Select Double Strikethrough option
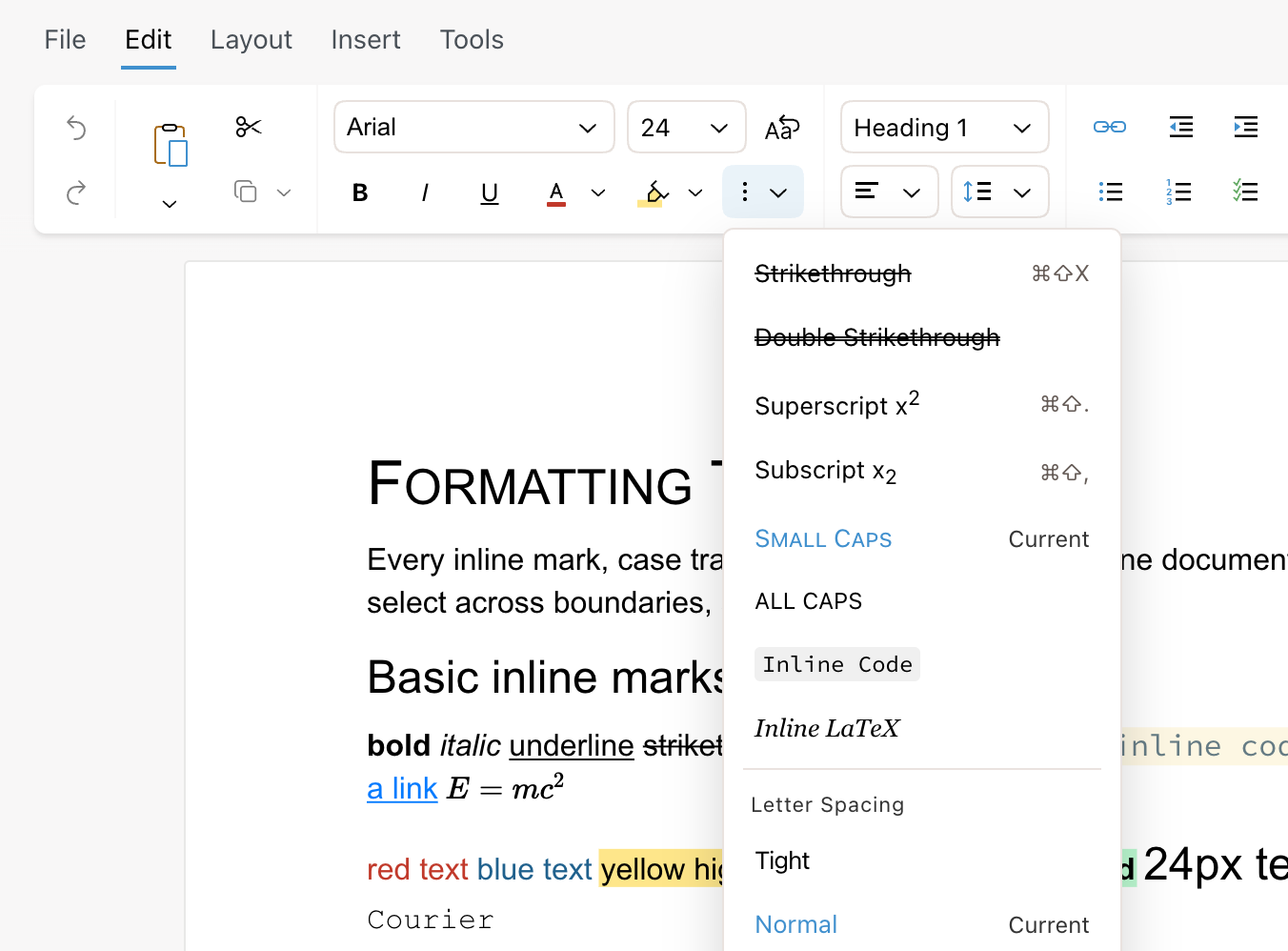 pos(922,337)
